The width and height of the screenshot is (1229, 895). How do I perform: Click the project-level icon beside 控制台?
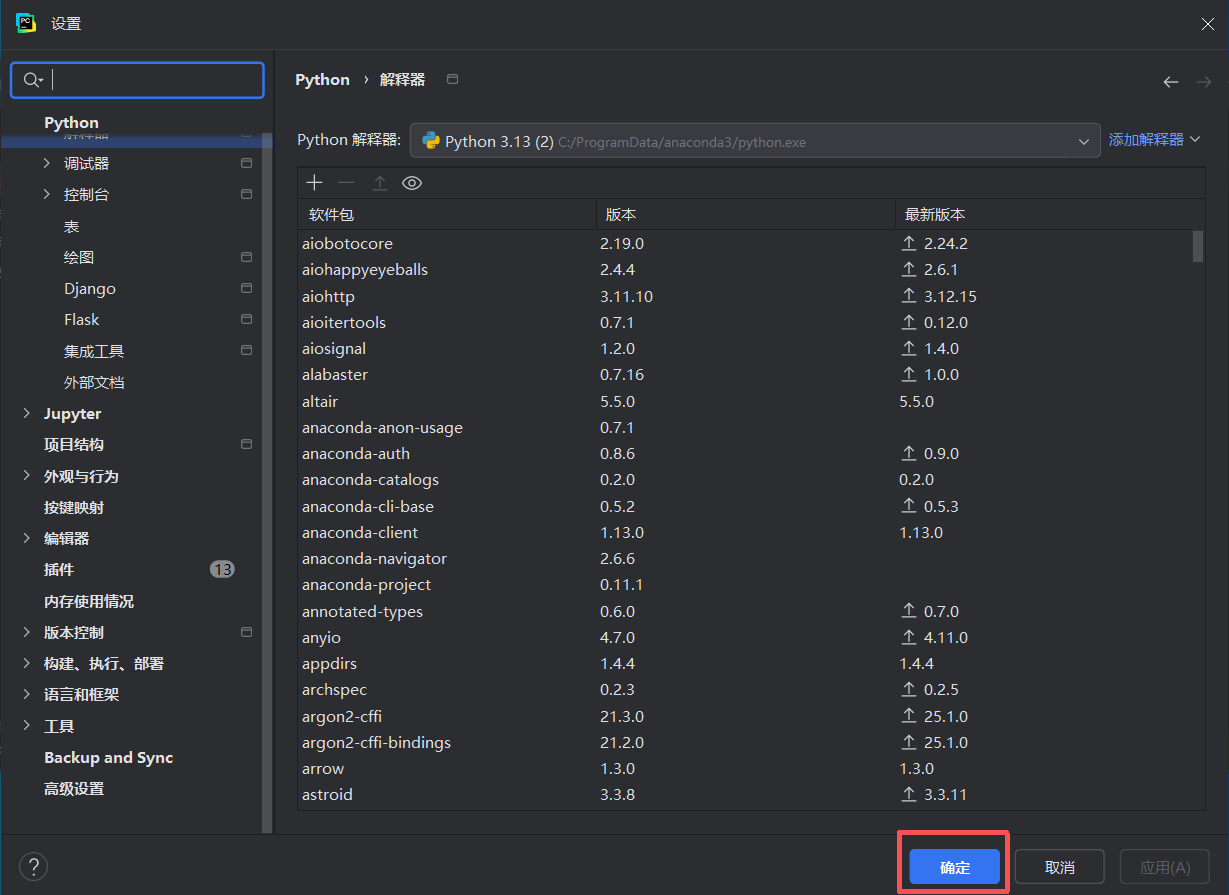tap(246, 194)
